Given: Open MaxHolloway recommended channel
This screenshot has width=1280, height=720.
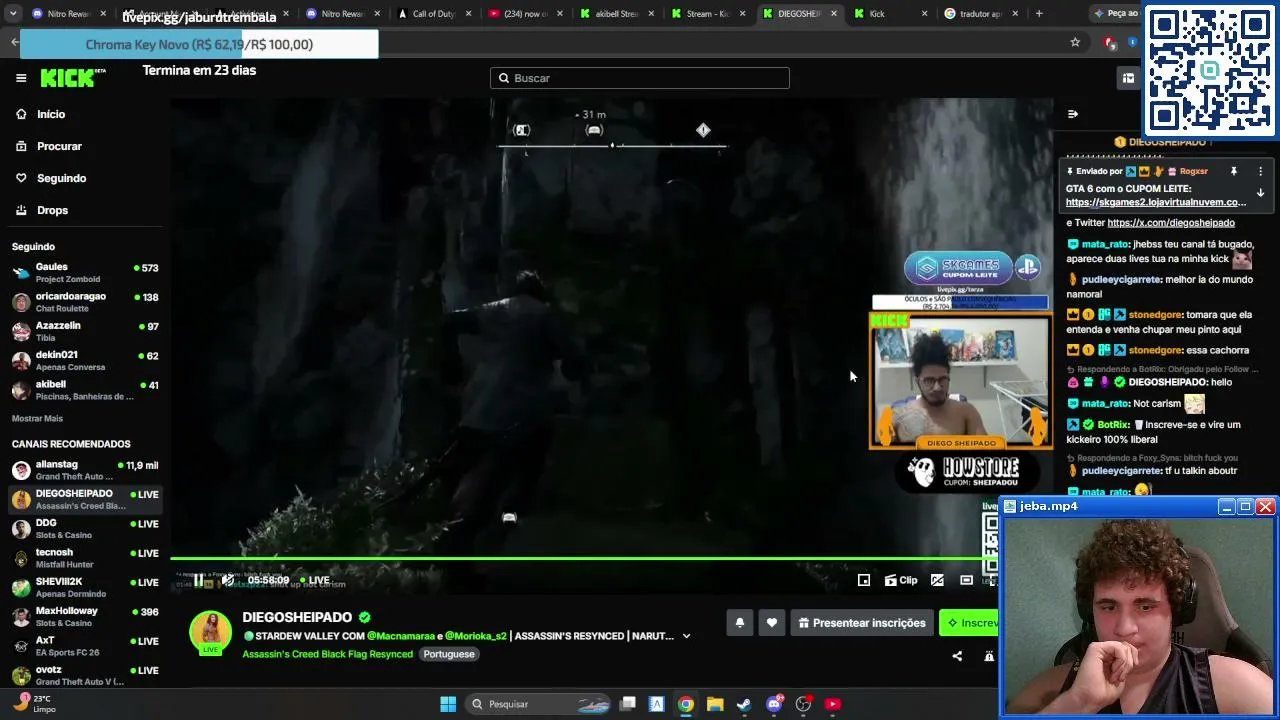Looking at the screenshot, I should point(85,616).
